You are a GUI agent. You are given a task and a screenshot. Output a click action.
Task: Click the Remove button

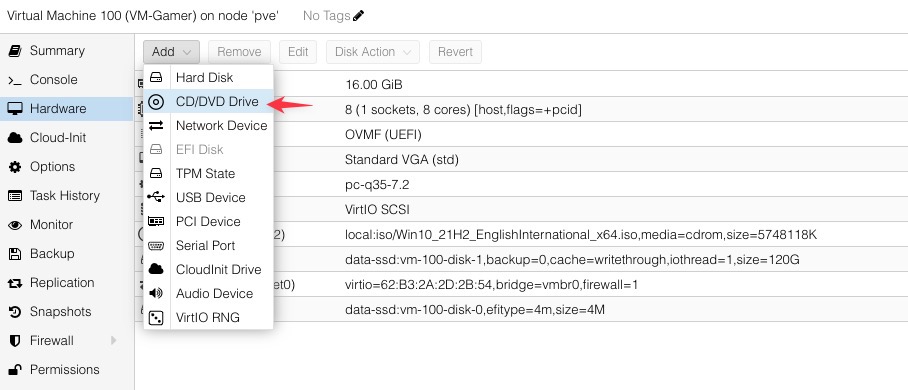[x=239, y=52]
